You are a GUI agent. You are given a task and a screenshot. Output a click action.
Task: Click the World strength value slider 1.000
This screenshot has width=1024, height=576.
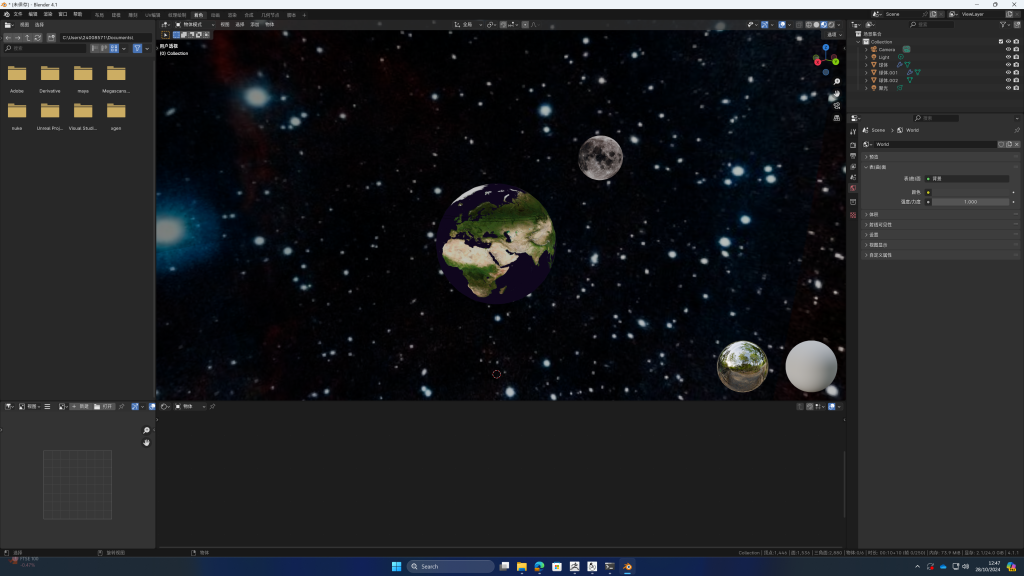point(970,202)
